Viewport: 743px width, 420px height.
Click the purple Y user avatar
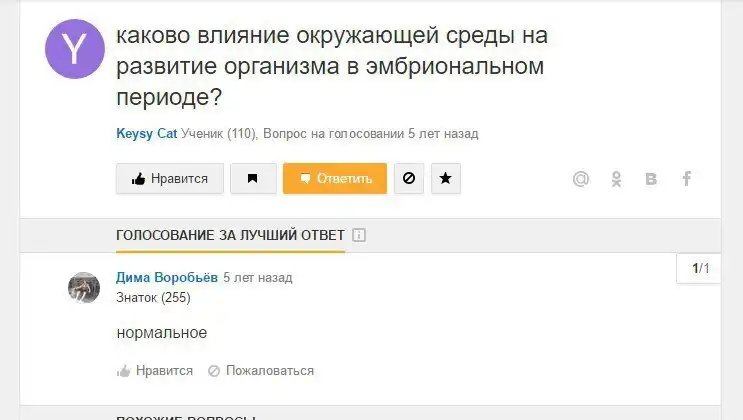click(74, 49)
